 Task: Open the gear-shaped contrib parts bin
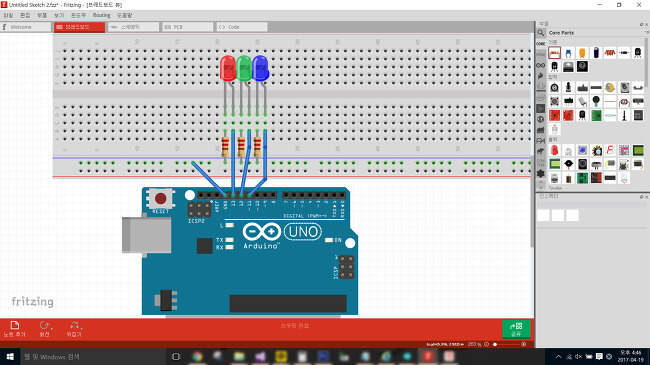coord(541,173)
